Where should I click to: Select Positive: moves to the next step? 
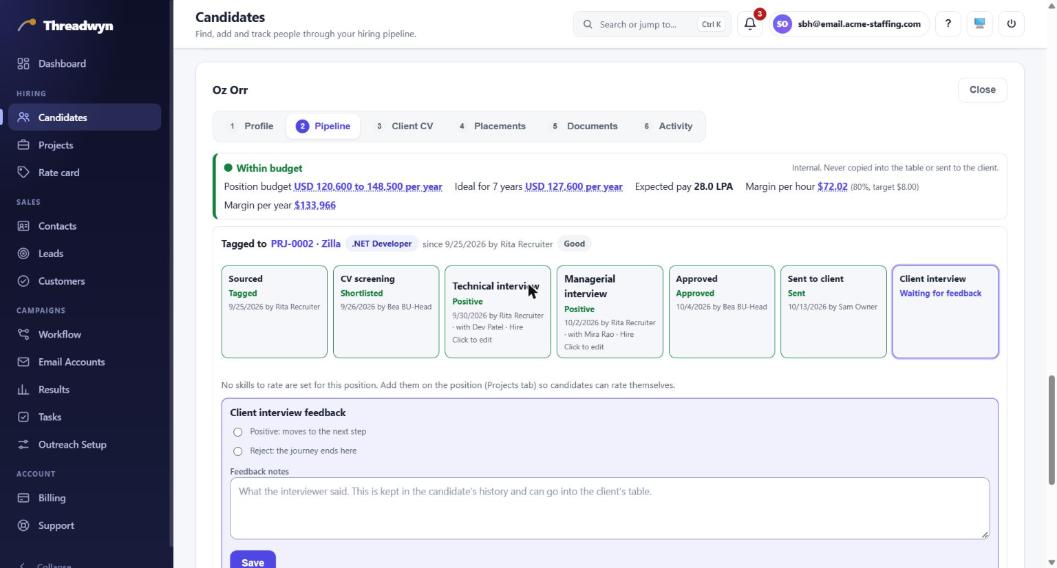click(237, 432)
